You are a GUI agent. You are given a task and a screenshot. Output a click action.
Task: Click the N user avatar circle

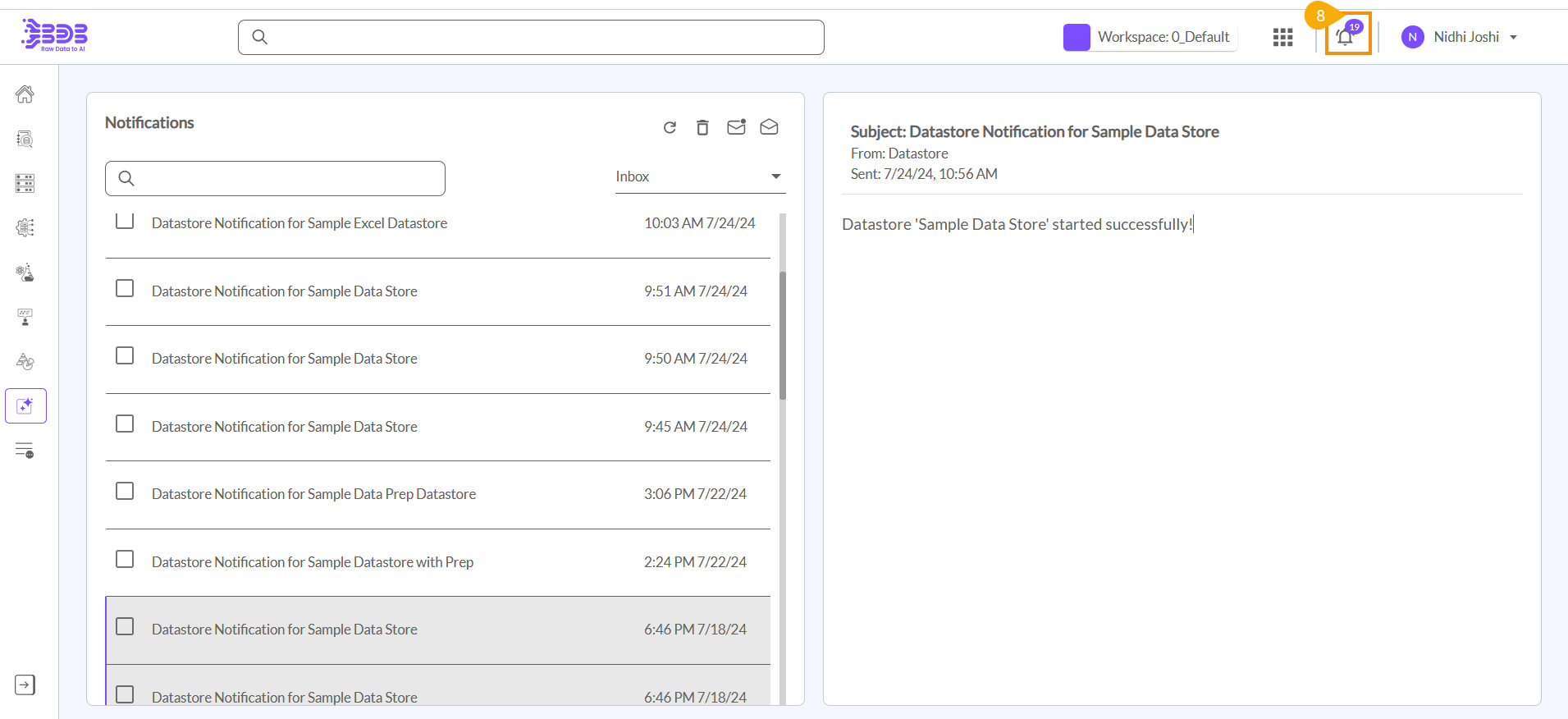point(1412,37)
